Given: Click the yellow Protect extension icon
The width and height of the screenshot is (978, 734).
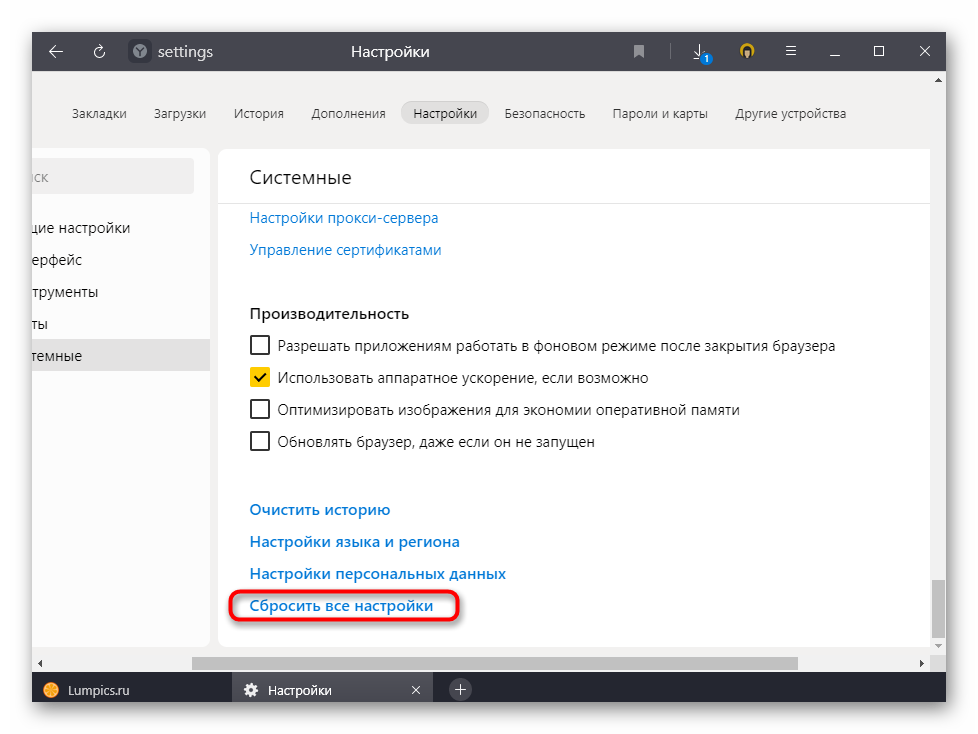Looking at the screenshot, I should click(747, 51).
